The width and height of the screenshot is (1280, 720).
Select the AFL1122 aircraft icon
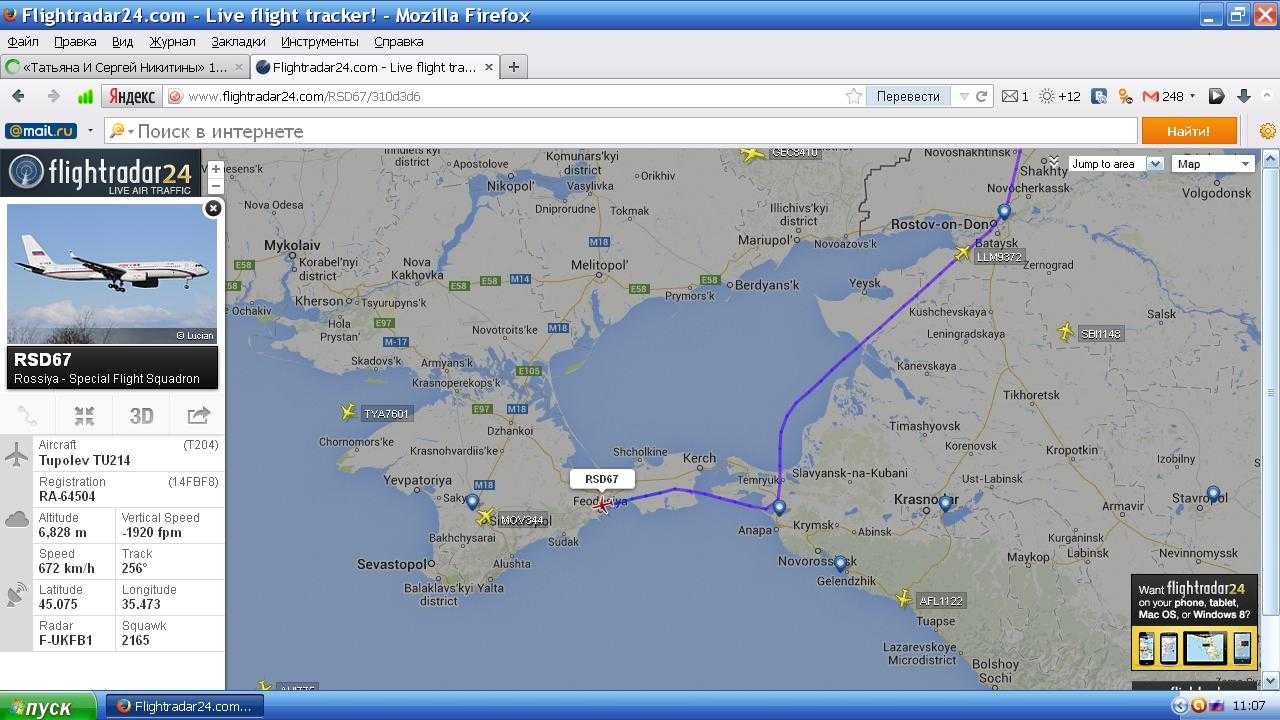point(904,598)
